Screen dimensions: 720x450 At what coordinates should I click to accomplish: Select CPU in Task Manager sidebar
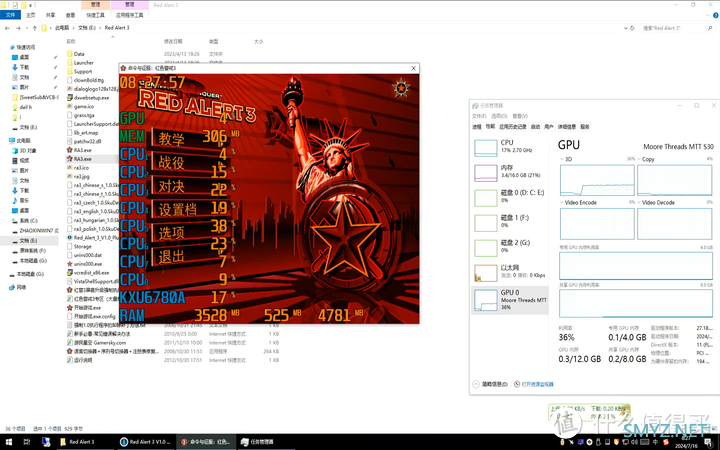(510, 148)
